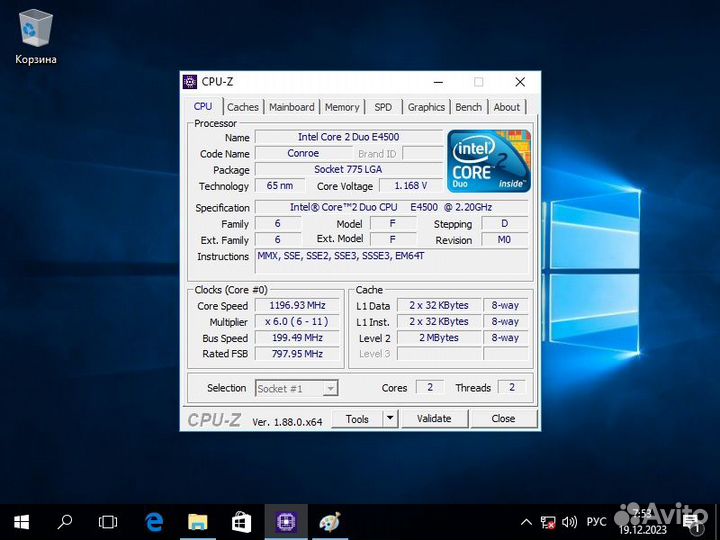
Task: Click the Intel Core 2 Duo logo
Action: (489, 161)
